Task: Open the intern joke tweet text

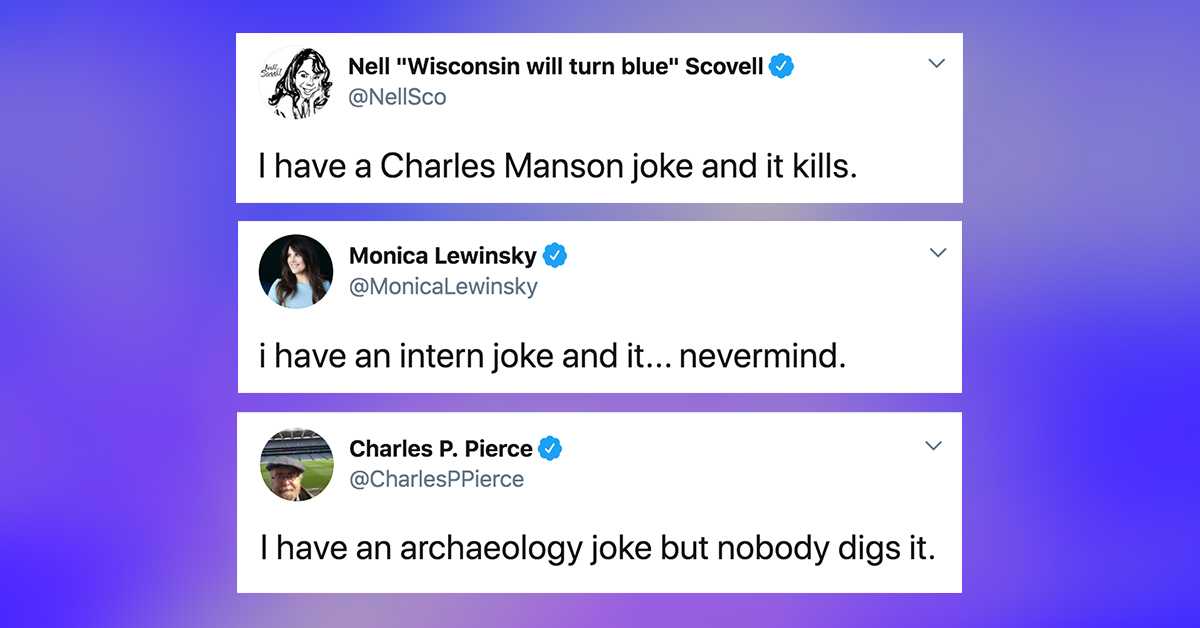Action: point(552,356)
